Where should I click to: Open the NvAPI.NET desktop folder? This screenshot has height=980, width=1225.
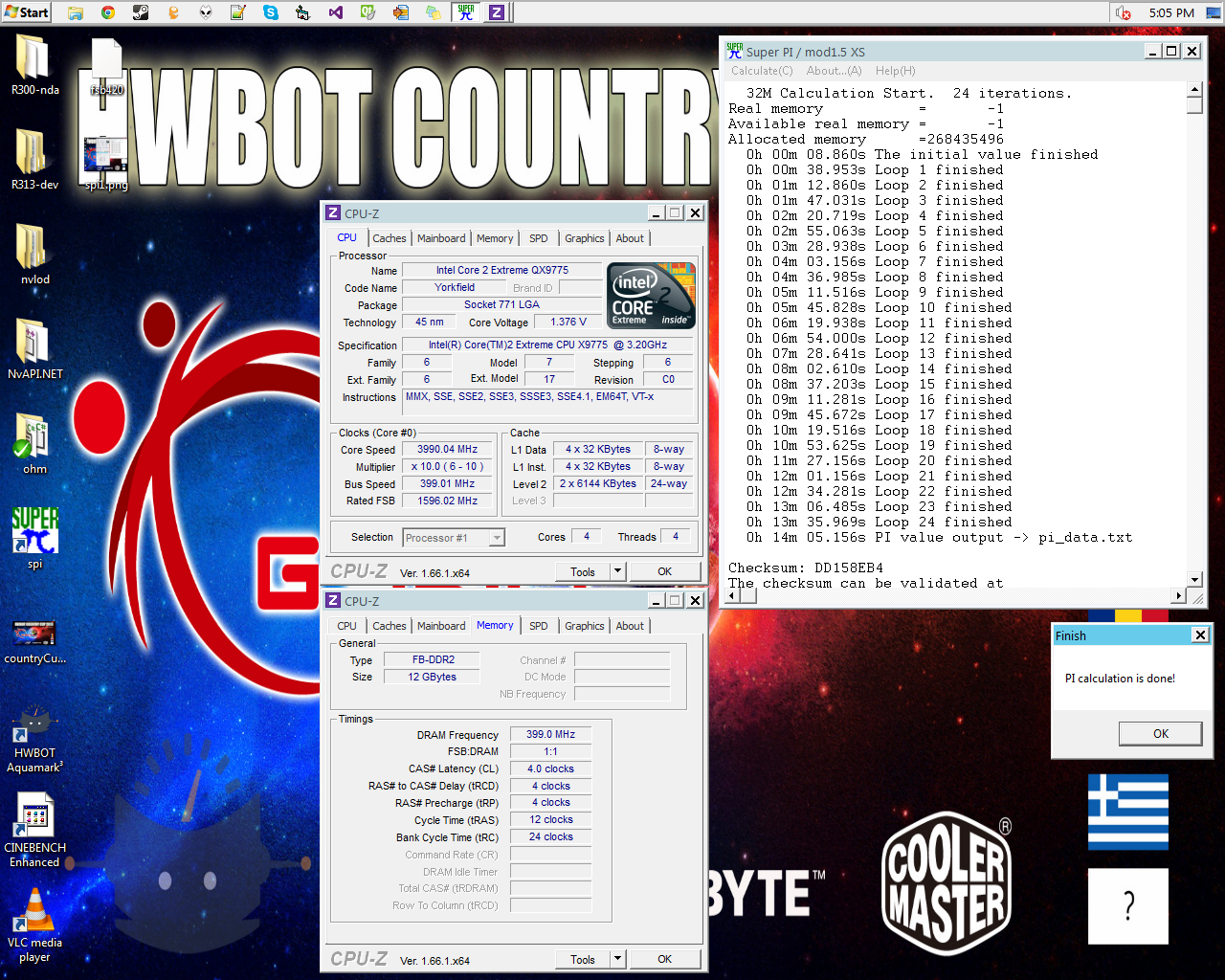coord(34,349)
